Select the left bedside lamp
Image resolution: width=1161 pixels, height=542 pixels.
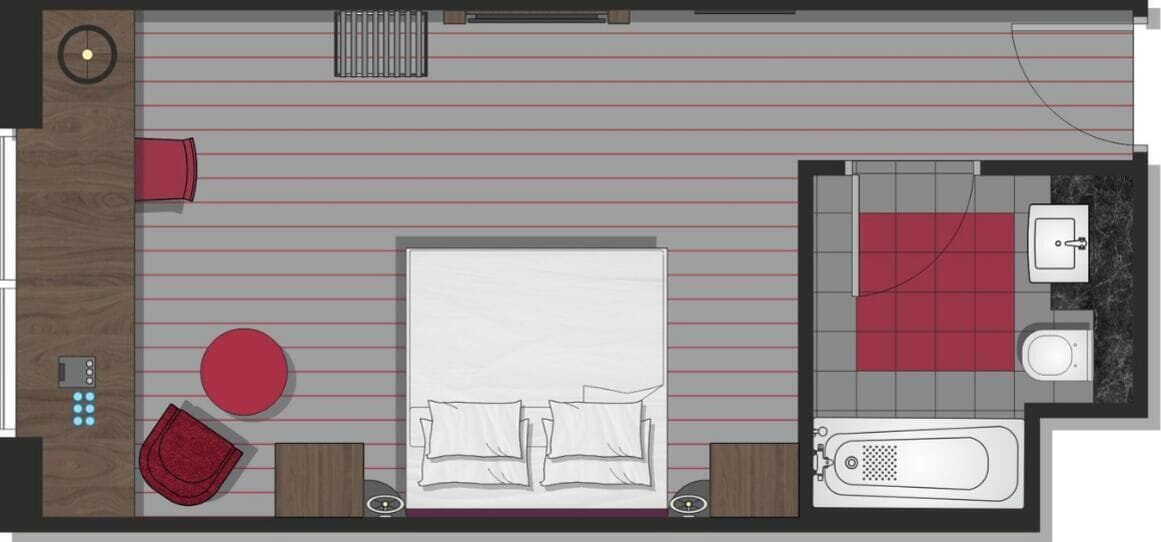[387, 504]
